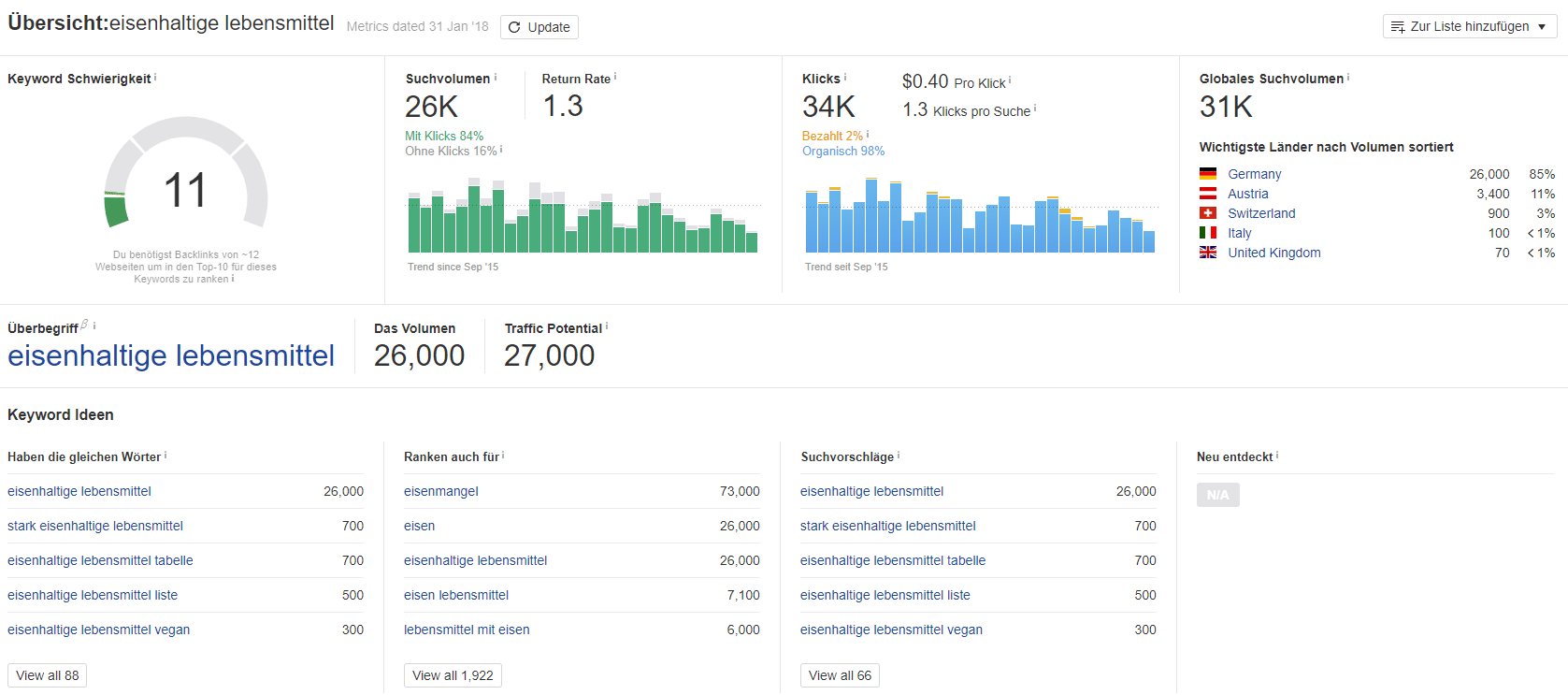Click the Italy flag icon

1208,233
